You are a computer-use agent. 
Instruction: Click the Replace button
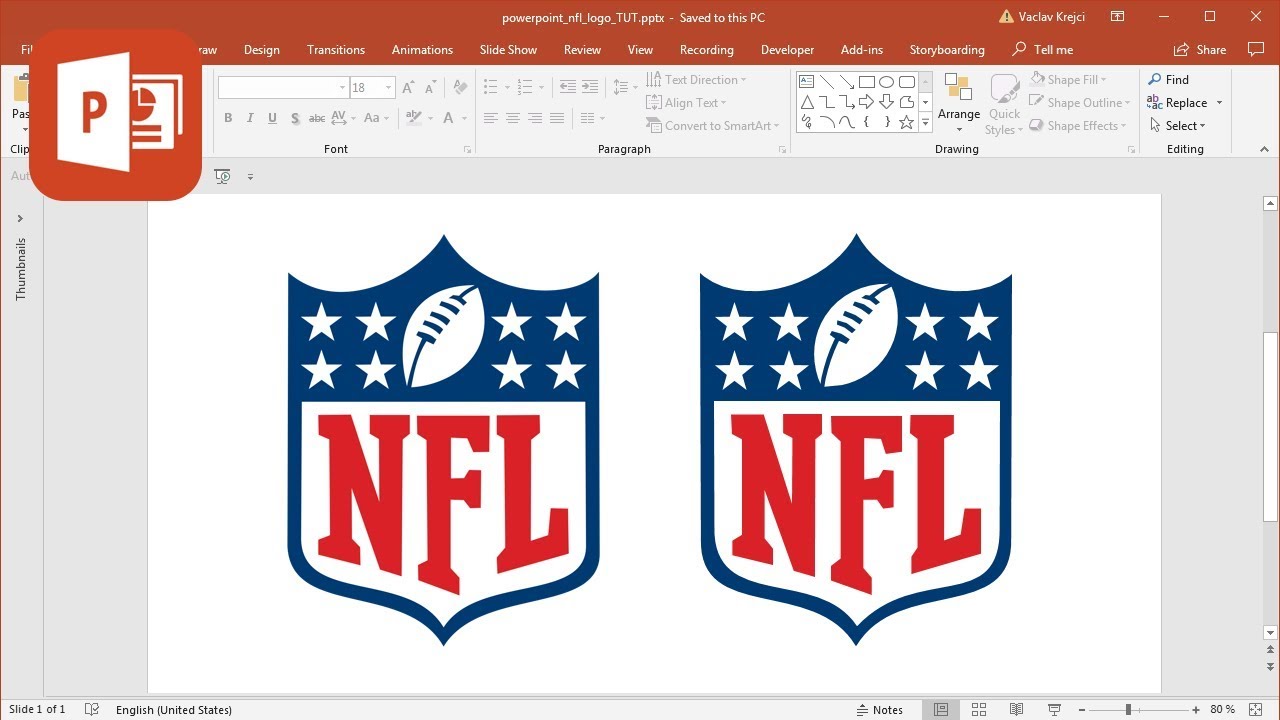point(1179,102)
